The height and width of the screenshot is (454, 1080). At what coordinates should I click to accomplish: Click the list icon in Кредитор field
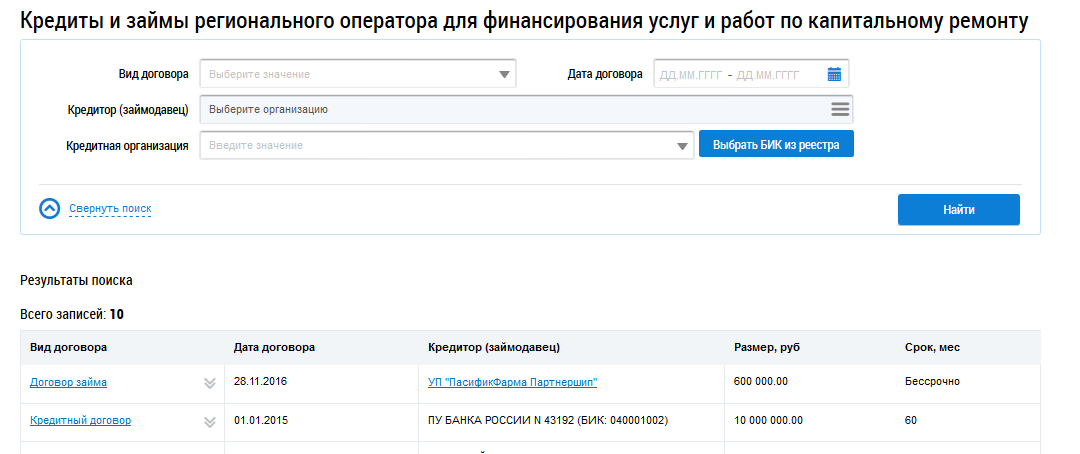coord(840,109)
